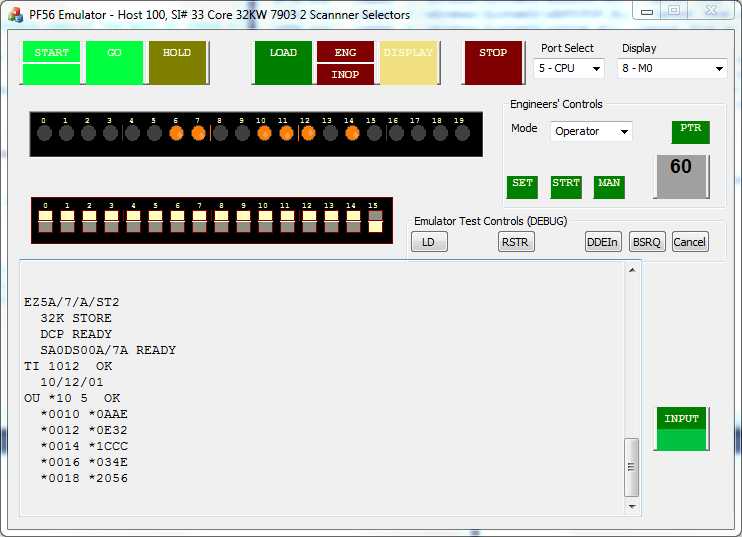Click the LD debug button
This screenshot has width=742, height=537.
click(429, 242)
